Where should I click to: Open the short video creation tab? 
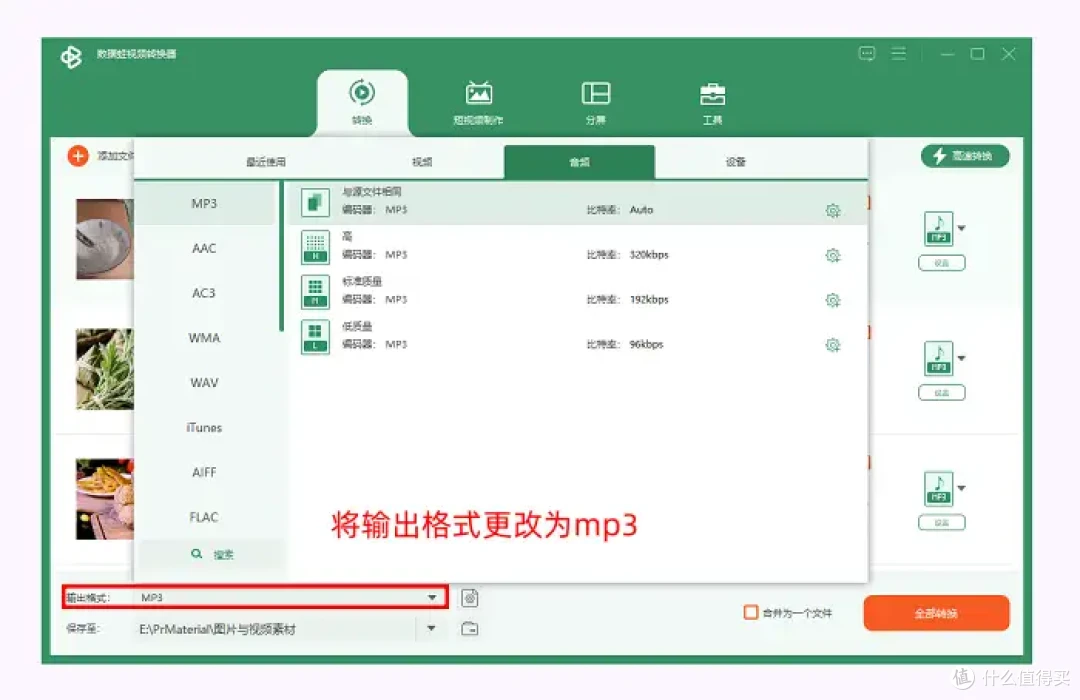478,101
